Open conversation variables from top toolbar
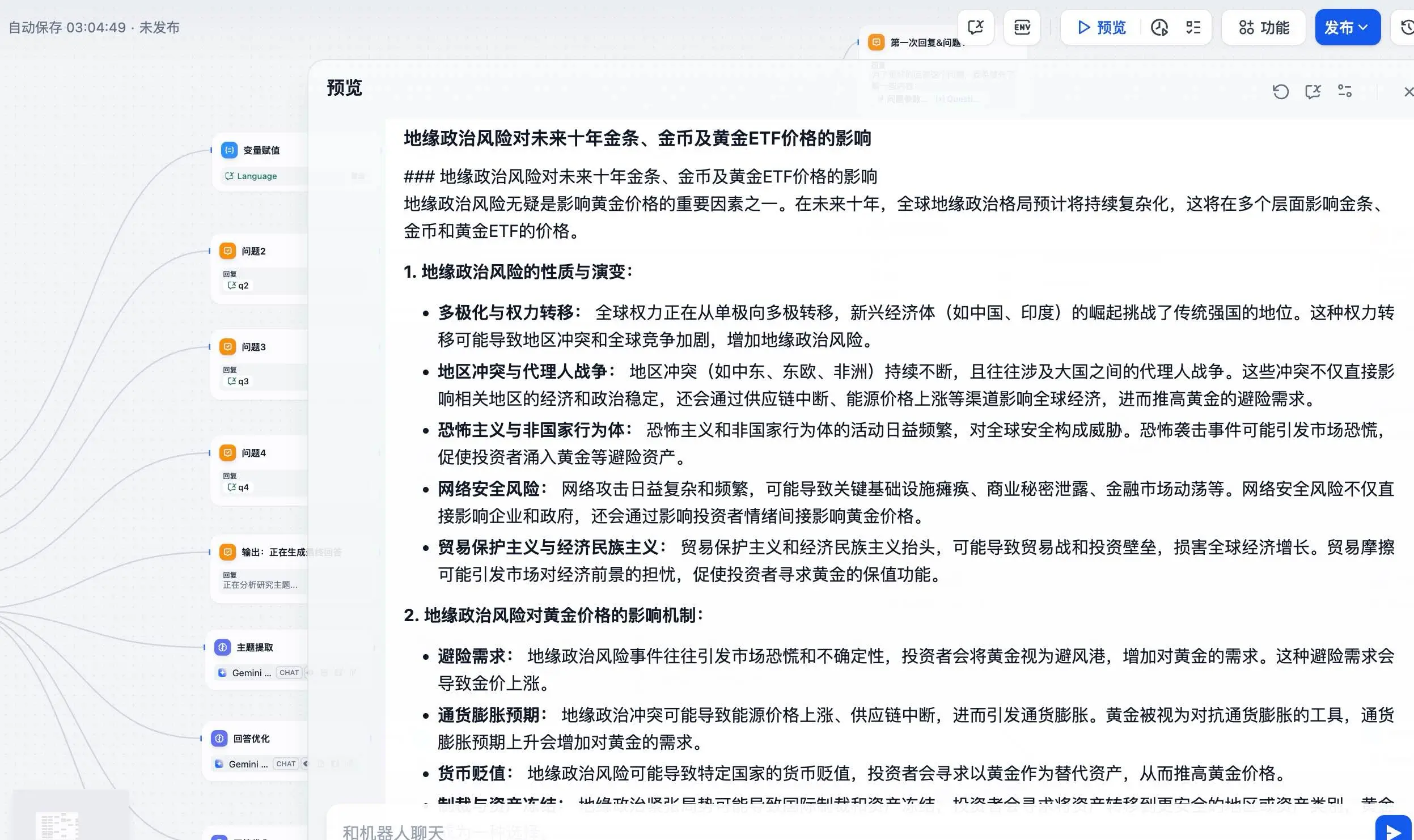Viewport: 1414px width, 840px height. tap(976, 27)
